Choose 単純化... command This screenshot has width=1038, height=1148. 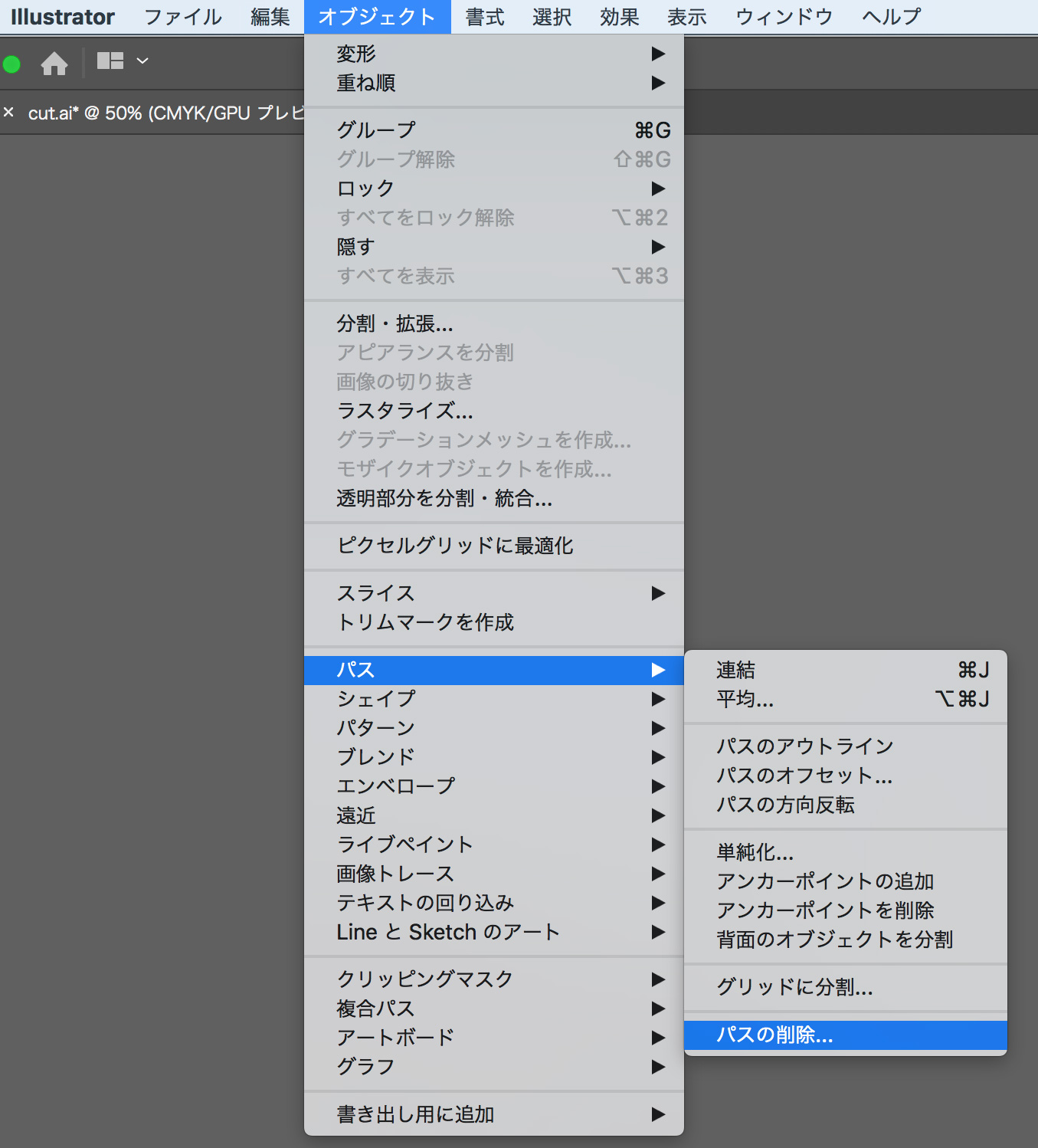point(846,852)
